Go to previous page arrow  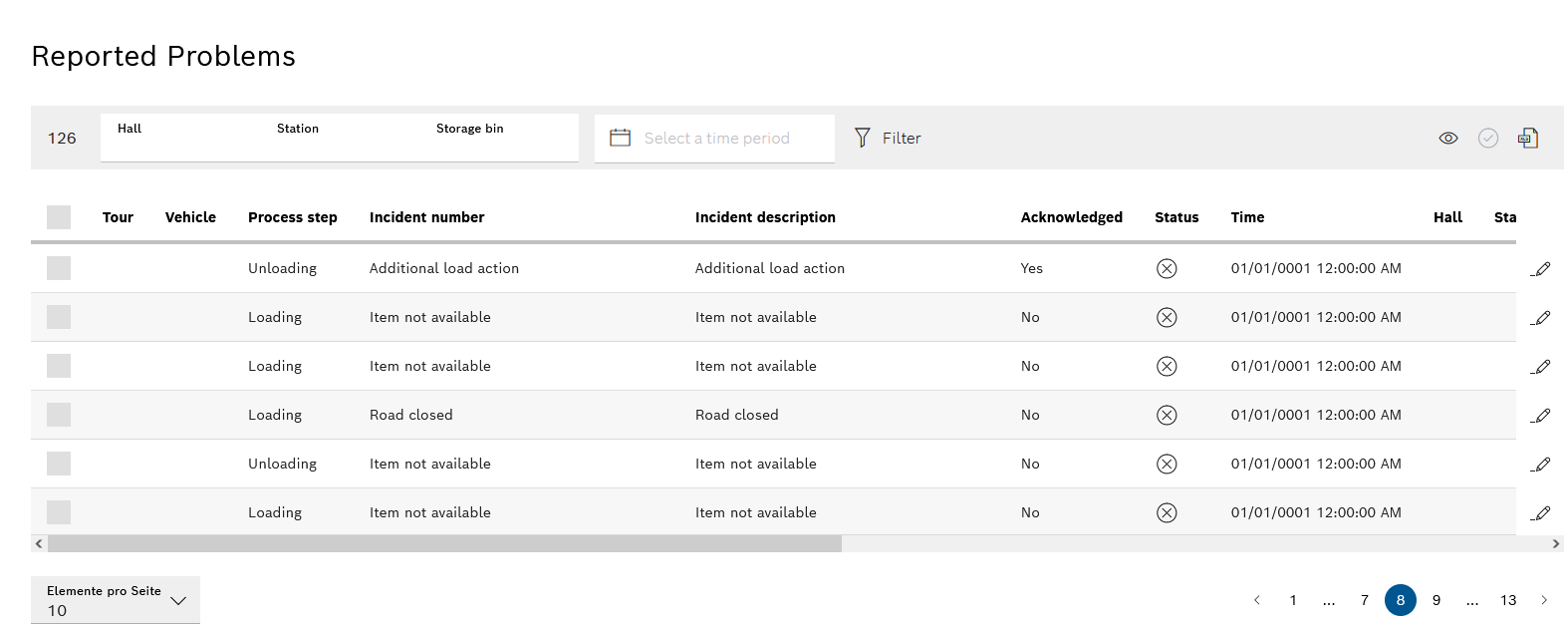[x=1257, y=600]
